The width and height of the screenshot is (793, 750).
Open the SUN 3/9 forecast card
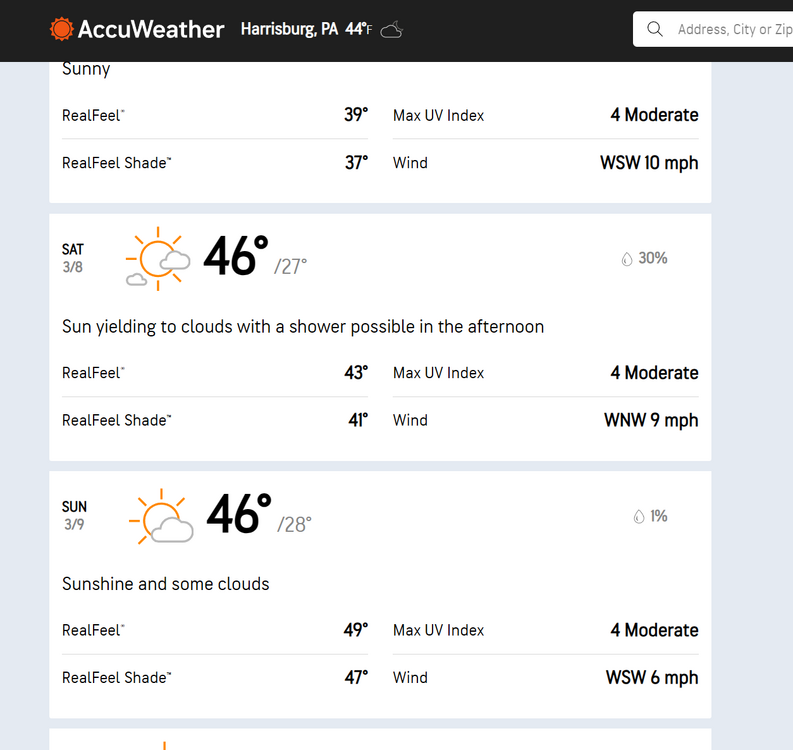pyautogui.click(x=380, y=595)
